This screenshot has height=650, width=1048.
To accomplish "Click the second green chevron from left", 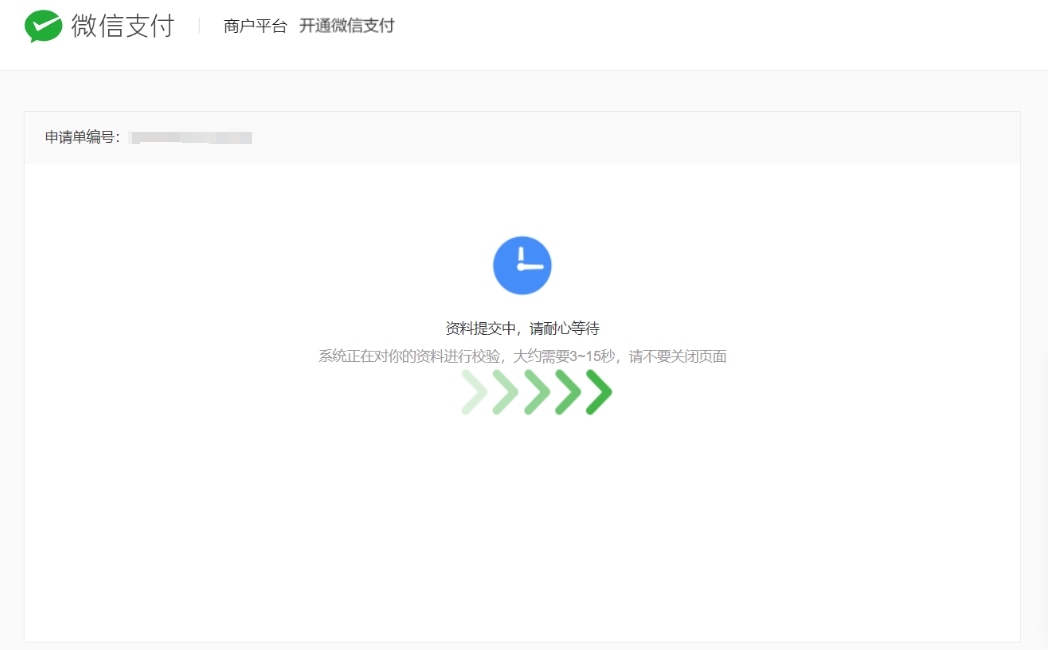I will [x=505, y=392].
